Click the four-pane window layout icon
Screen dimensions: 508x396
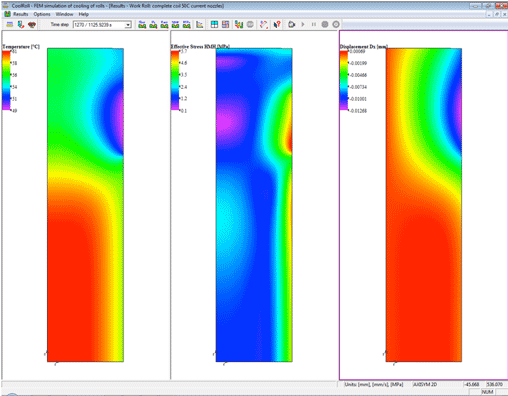pos(214,24)
